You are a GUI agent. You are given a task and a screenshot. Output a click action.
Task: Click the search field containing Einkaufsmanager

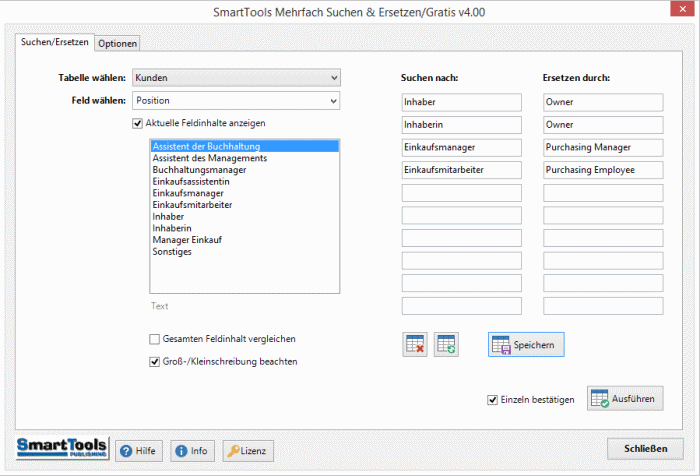point(462,147)
